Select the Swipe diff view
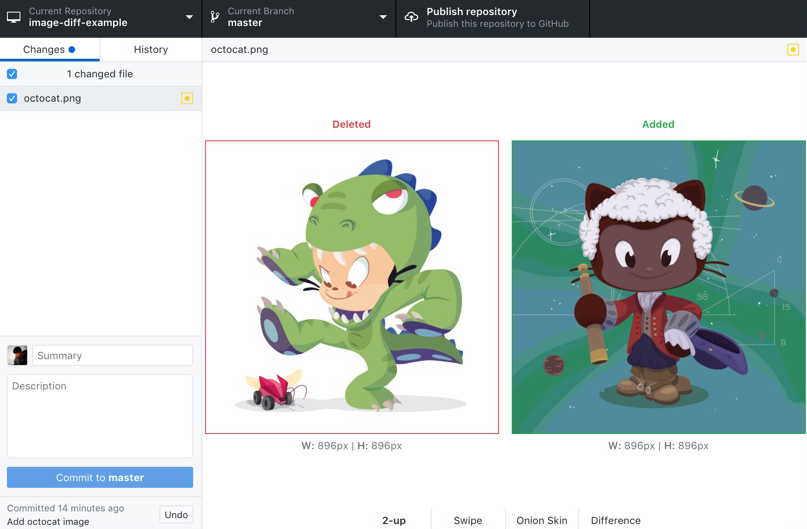The image size is (807, 529). pos(468,520)
